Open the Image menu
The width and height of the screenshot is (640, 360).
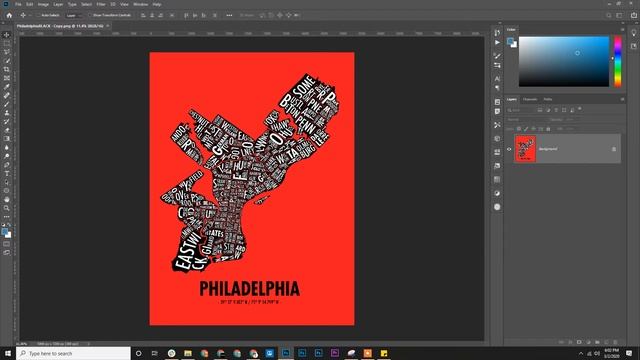(x=43, y=4)
